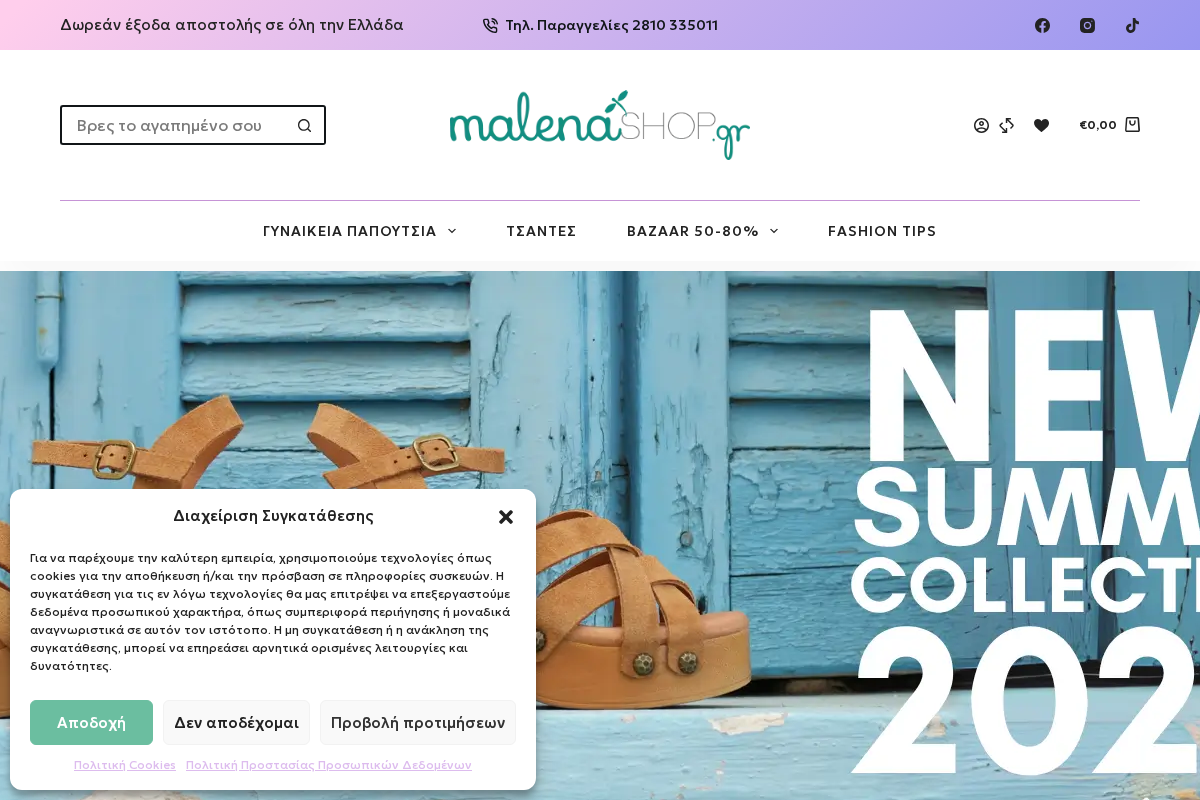Expand the BAZAAR 50-80% submenu chevron

(x=774, y=231)
